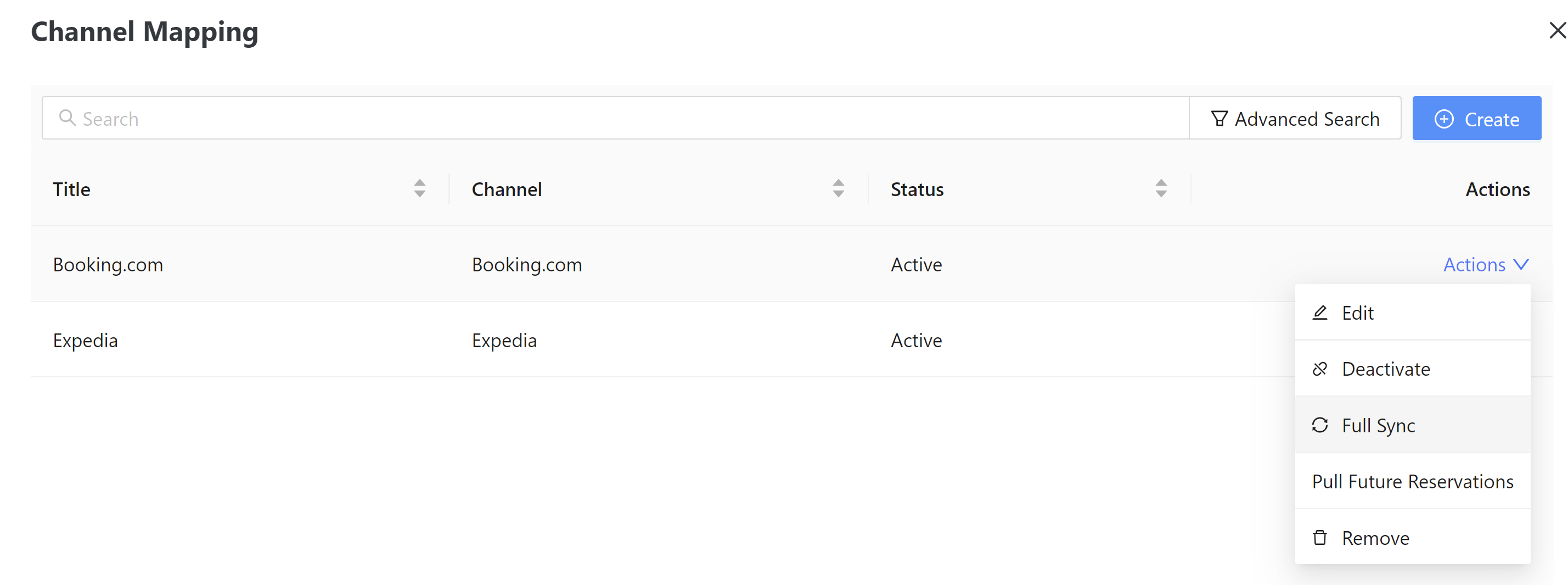Click the Booking.com title cell
The width and height of the screenshot is (1568, 585).
click(108, 264)
